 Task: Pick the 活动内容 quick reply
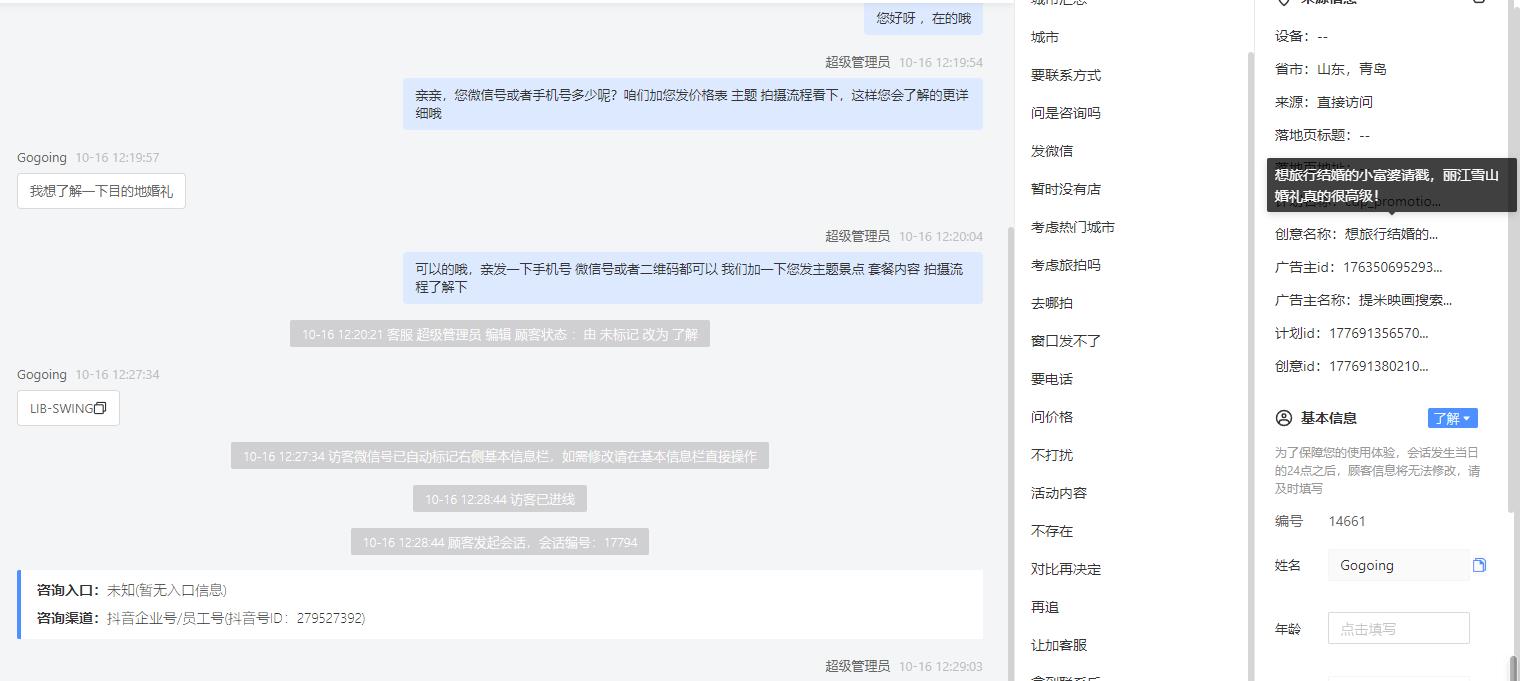(x=1059, y=493)
